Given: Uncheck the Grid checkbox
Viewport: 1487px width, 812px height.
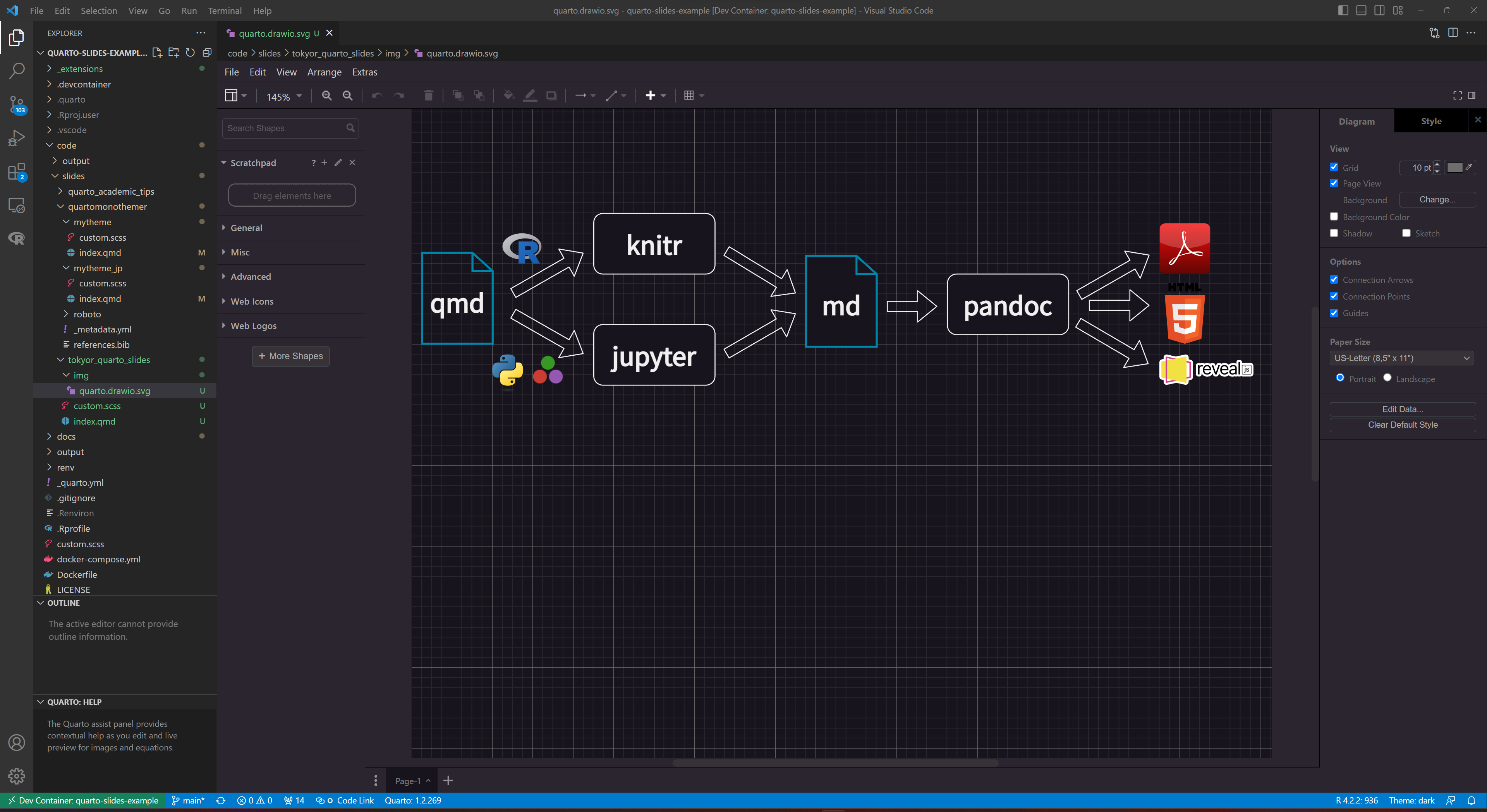Looking at the screenshot, I should (x=1334, y=167).
